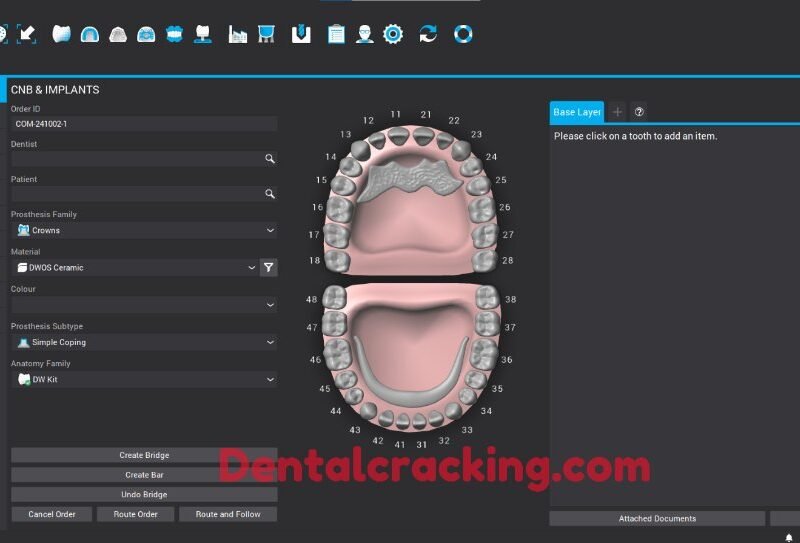Click the question mark help tab icon

point(639,112)
